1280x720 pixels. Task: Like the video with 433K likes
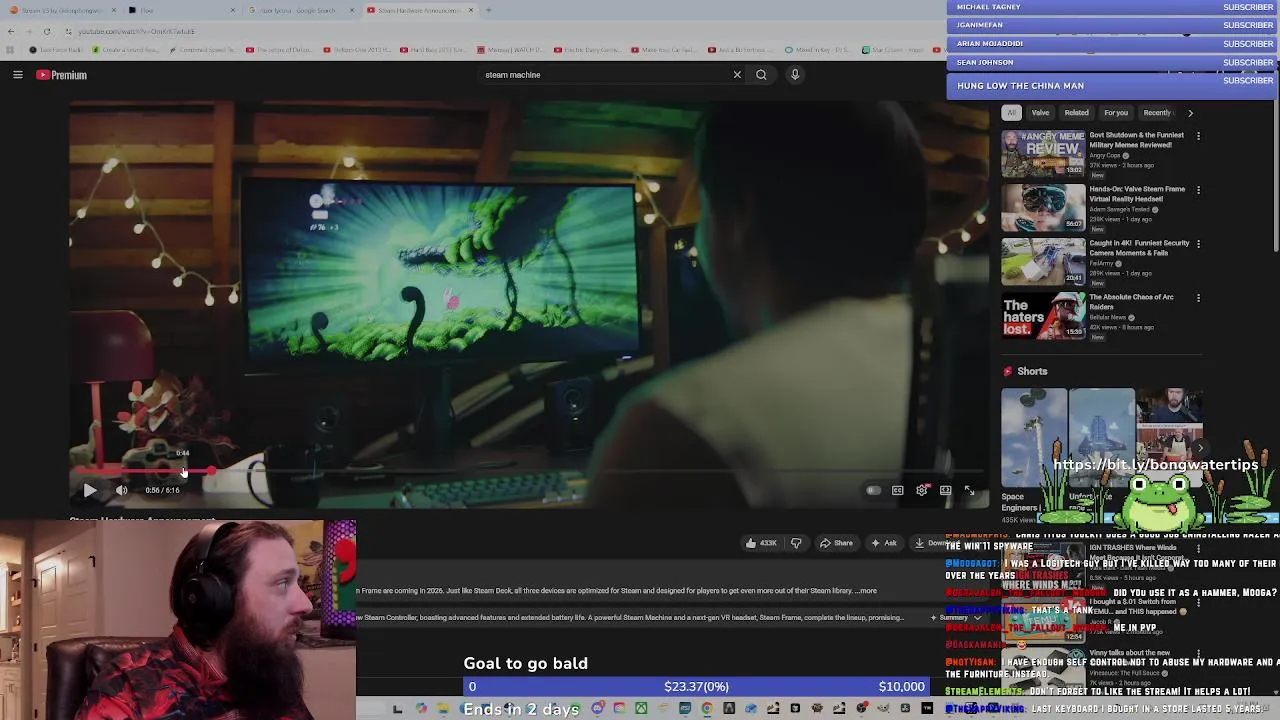click(761, 543)
